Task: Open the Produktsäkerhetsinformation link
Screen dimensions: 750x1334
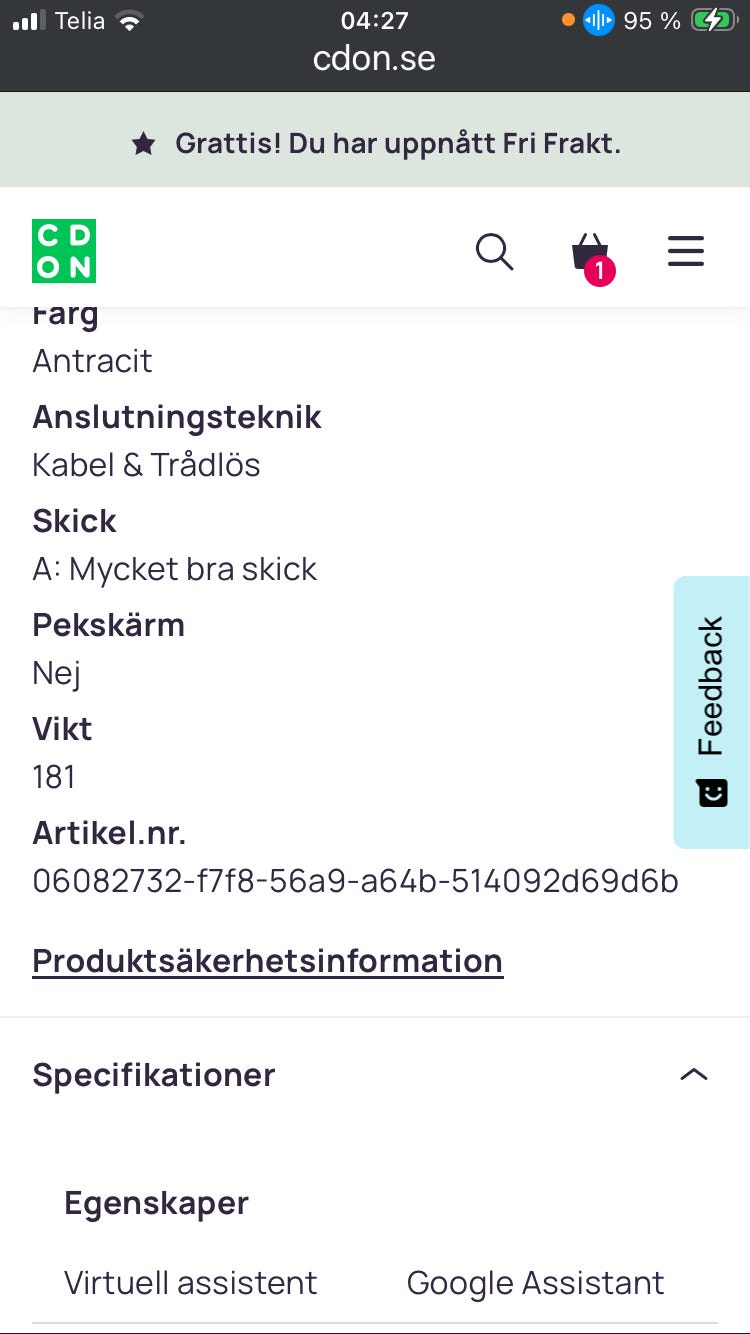Action: 268,961
